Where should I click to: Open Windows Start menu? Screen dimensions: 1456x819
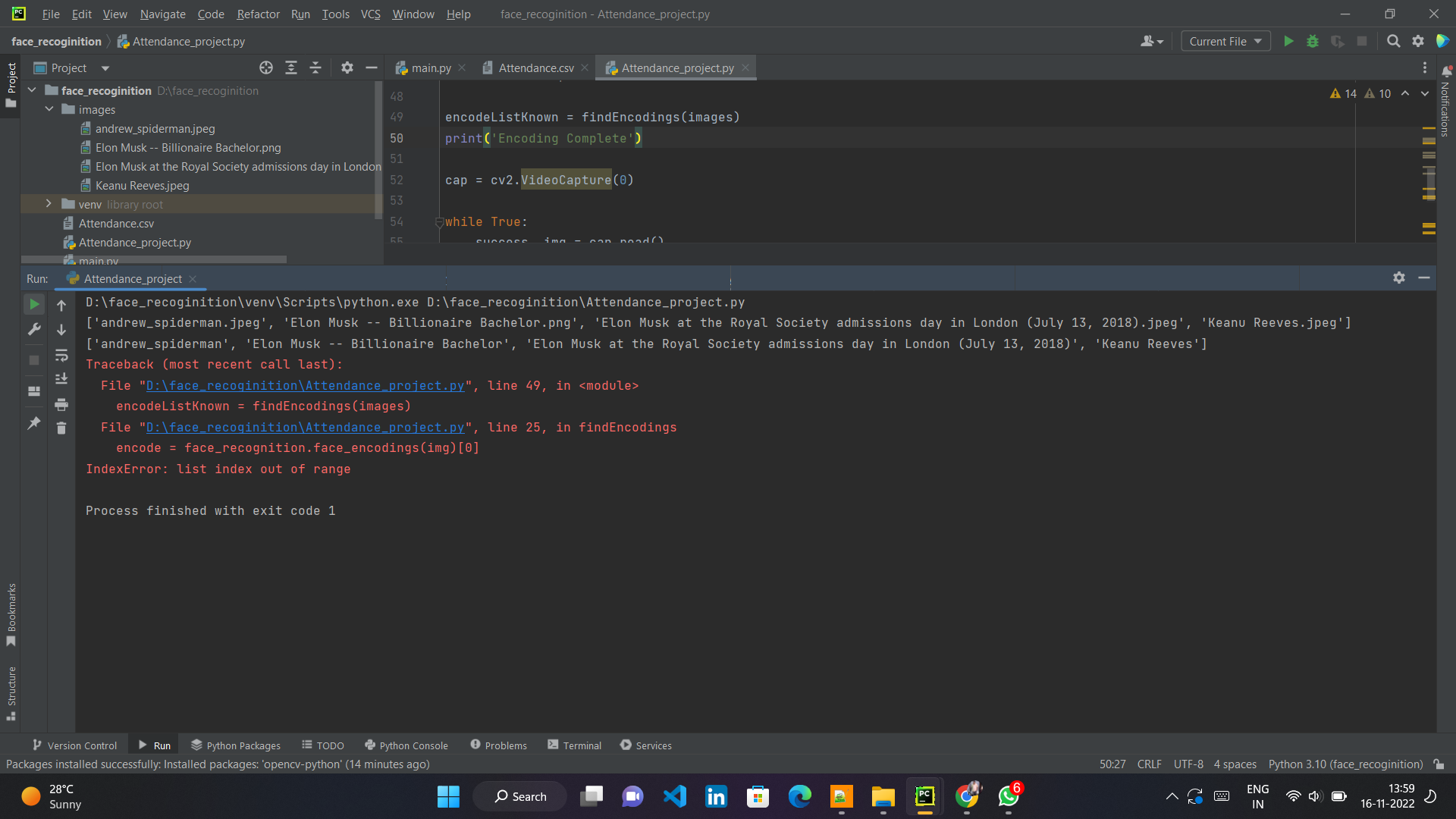tap(448, 796)
